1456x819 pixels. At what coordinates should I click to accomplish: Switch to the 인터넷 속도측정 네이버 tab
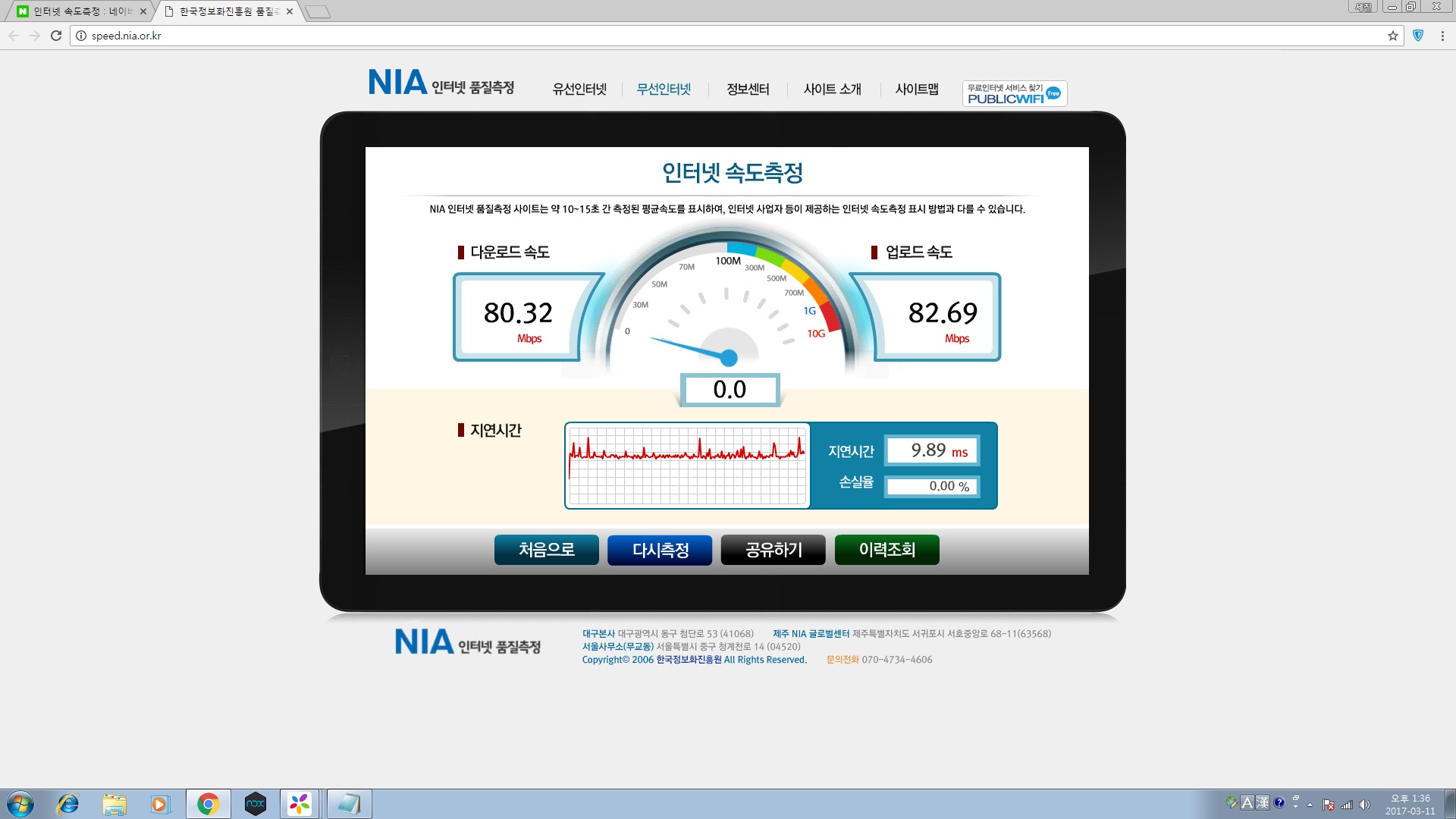pyautogui.click(x=82, y=11)
